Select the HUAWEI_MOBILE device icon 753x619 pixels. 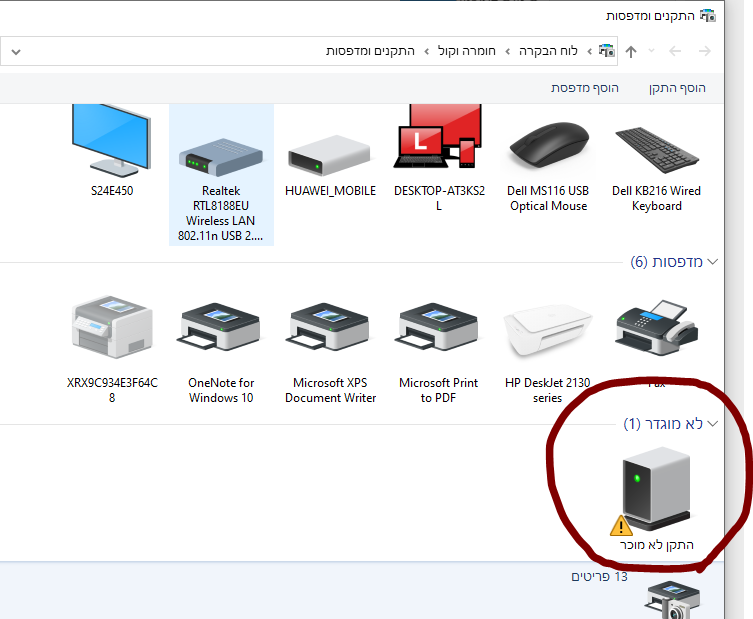click(x=329, y=155)
